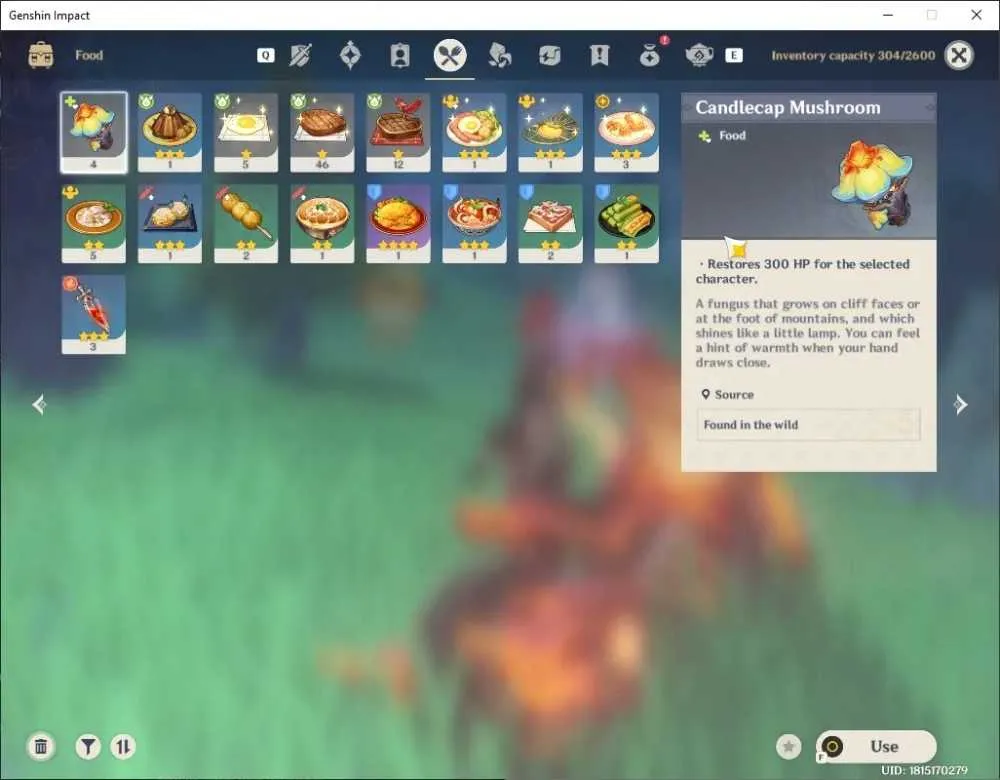
Task: Select the brown mound-shaped three-star dish
Action: point(170,133)
